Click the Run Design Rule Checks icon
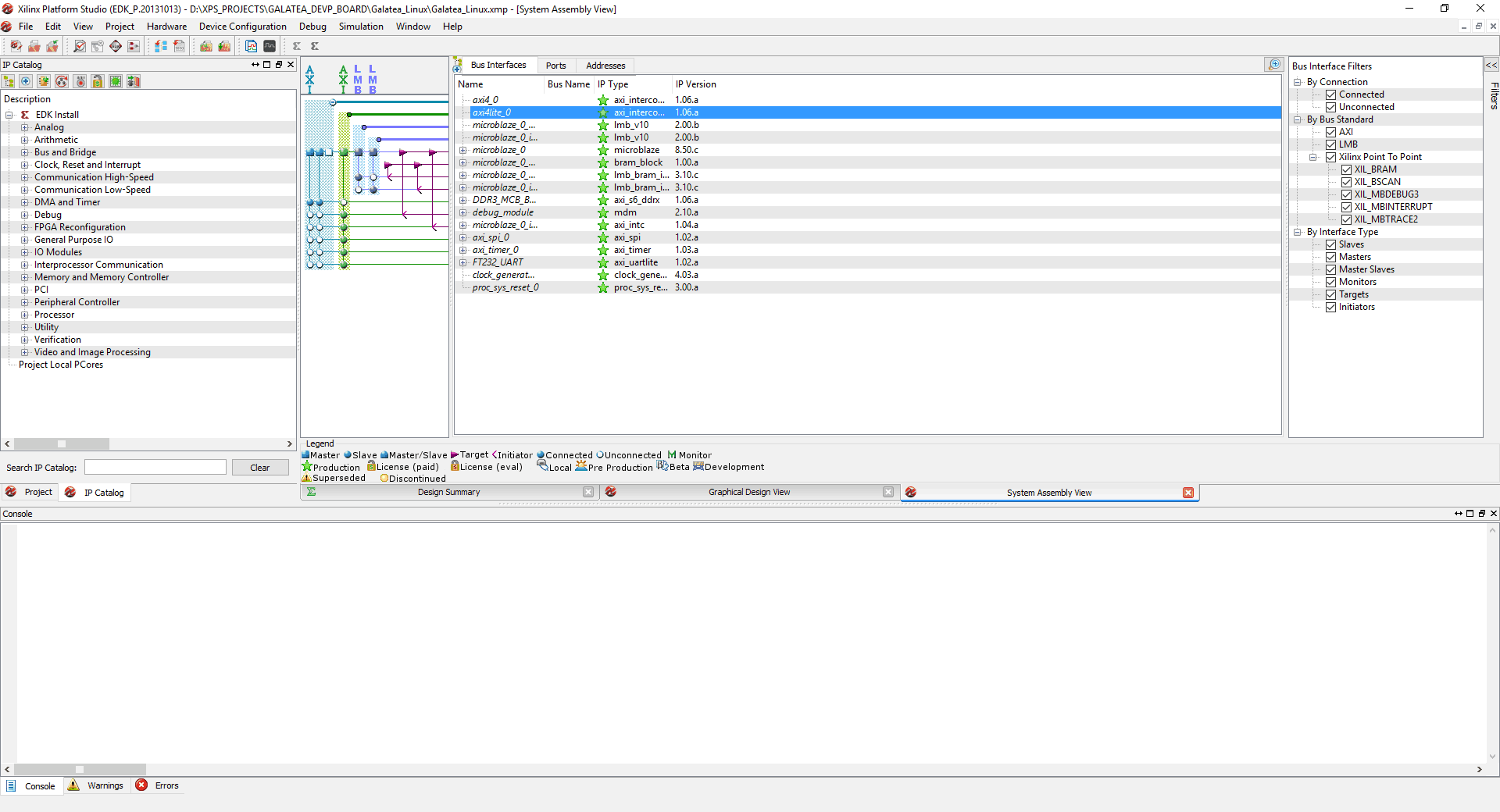This screenshot has width=1500, height=812. pos(80,46)
